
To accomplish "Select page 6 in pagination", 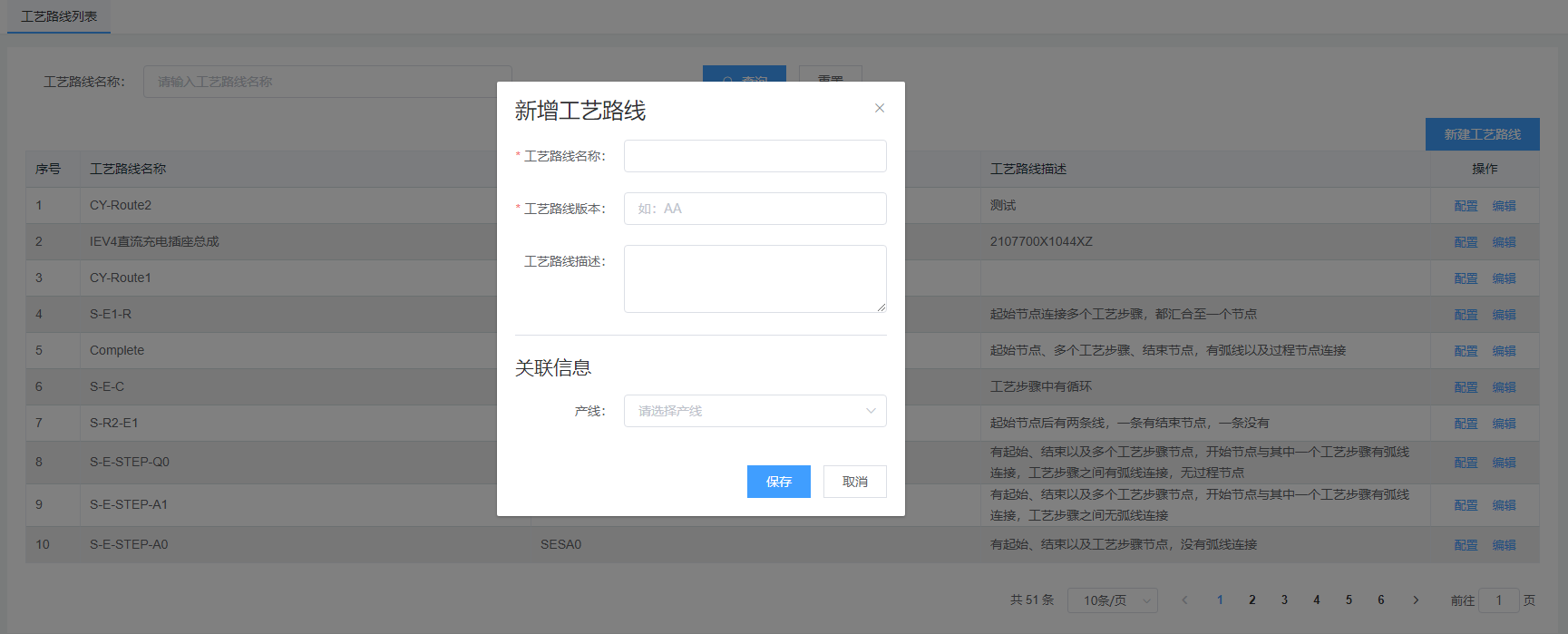I will pos(1381,600).
